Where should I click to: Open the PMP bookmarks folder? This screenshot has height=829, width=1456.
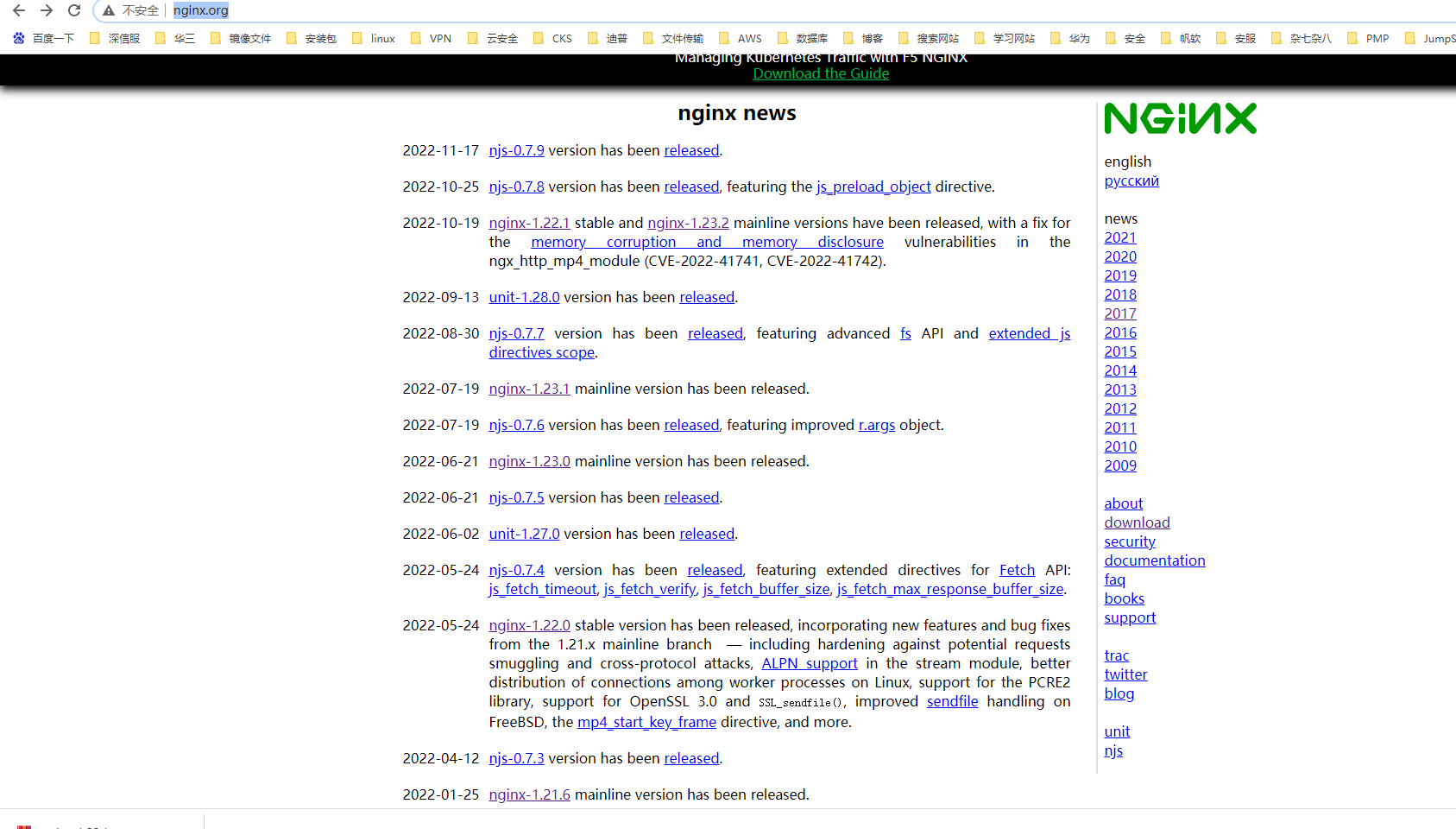[x=1368, y=38]
